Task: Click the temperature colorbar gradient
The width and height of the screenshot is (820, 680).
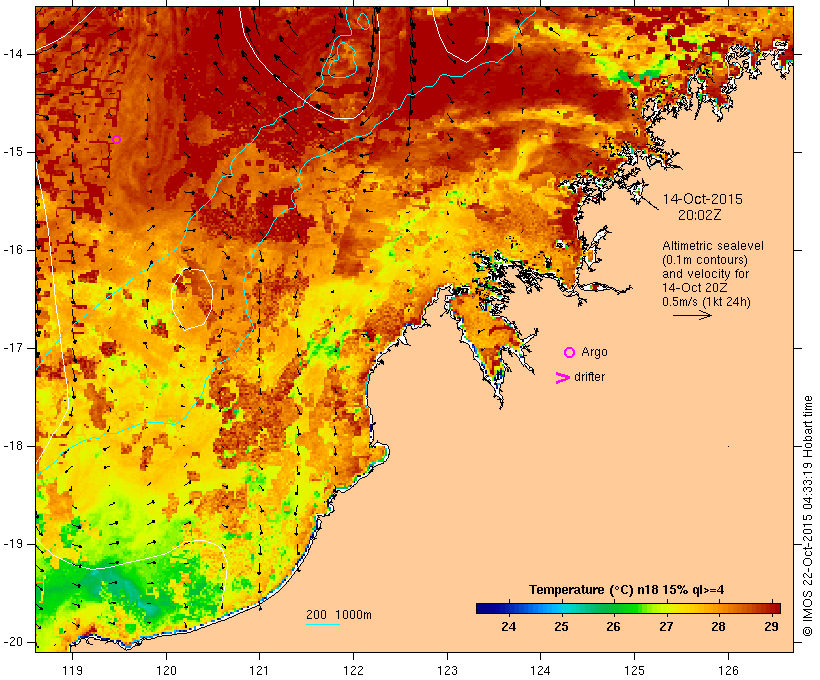Action: [628, 608]
